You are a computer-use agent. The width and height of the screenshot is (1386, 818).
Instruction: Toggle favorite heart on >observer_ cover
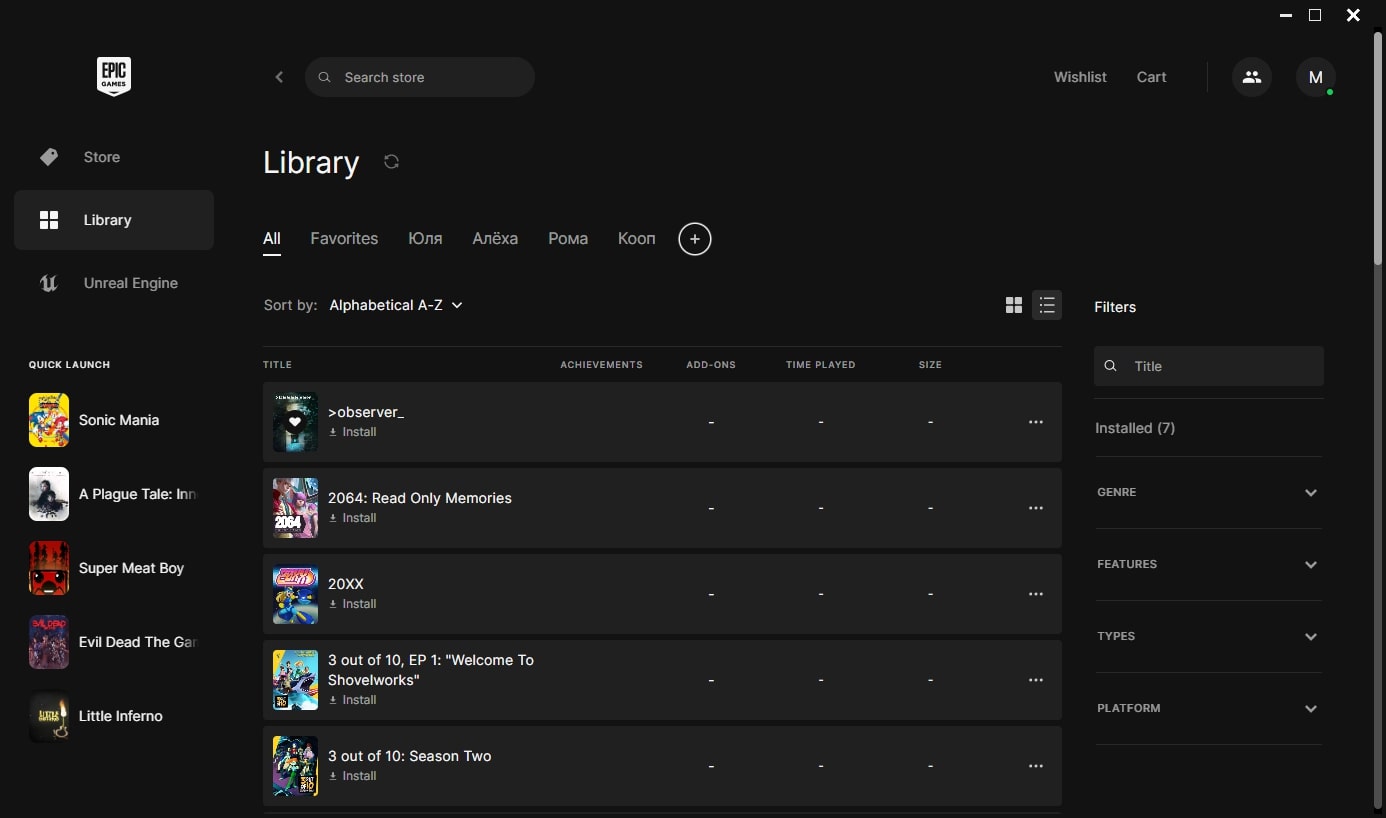pyautogui.click(x=294, y=422)
